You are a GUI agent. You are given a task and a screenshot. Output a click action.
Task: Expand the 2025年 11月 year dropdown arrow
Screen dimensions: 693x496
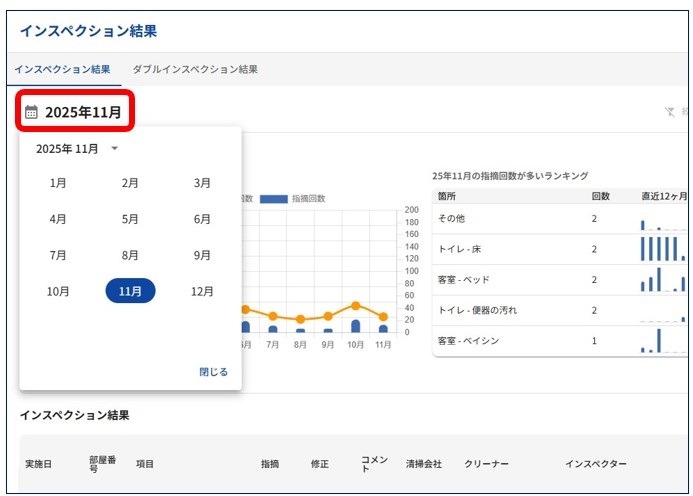114,149
